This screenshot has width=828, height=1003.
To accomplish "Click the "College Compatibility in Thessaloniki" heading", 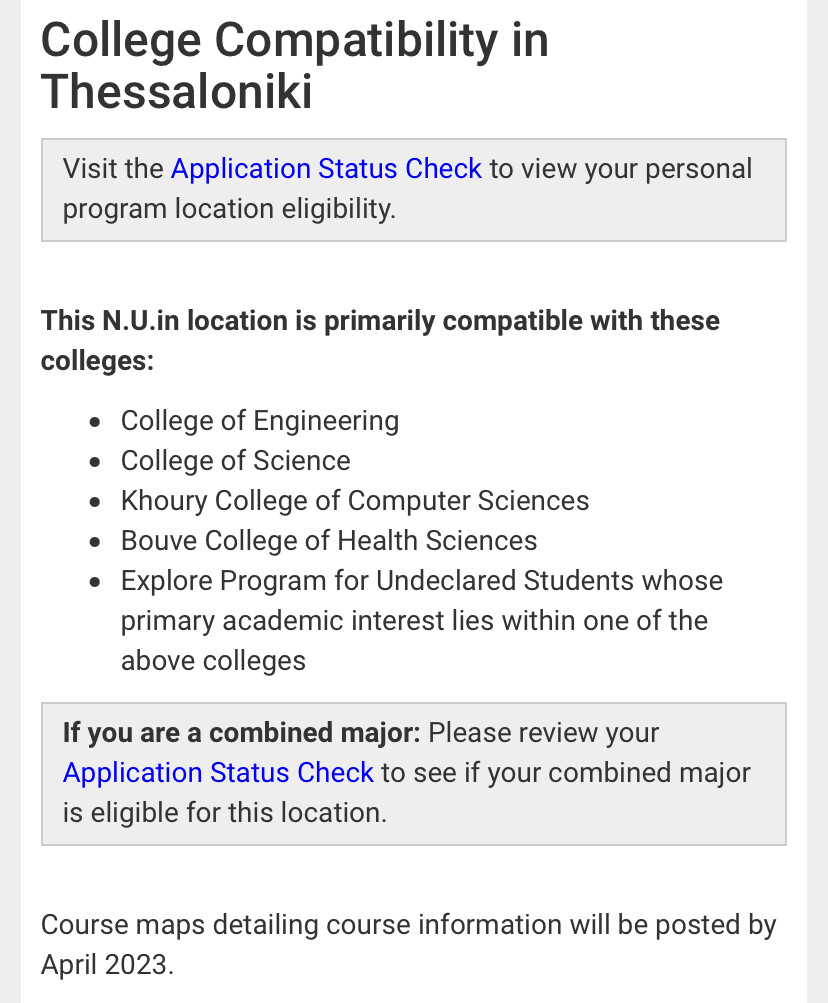I will click(294, 66).
